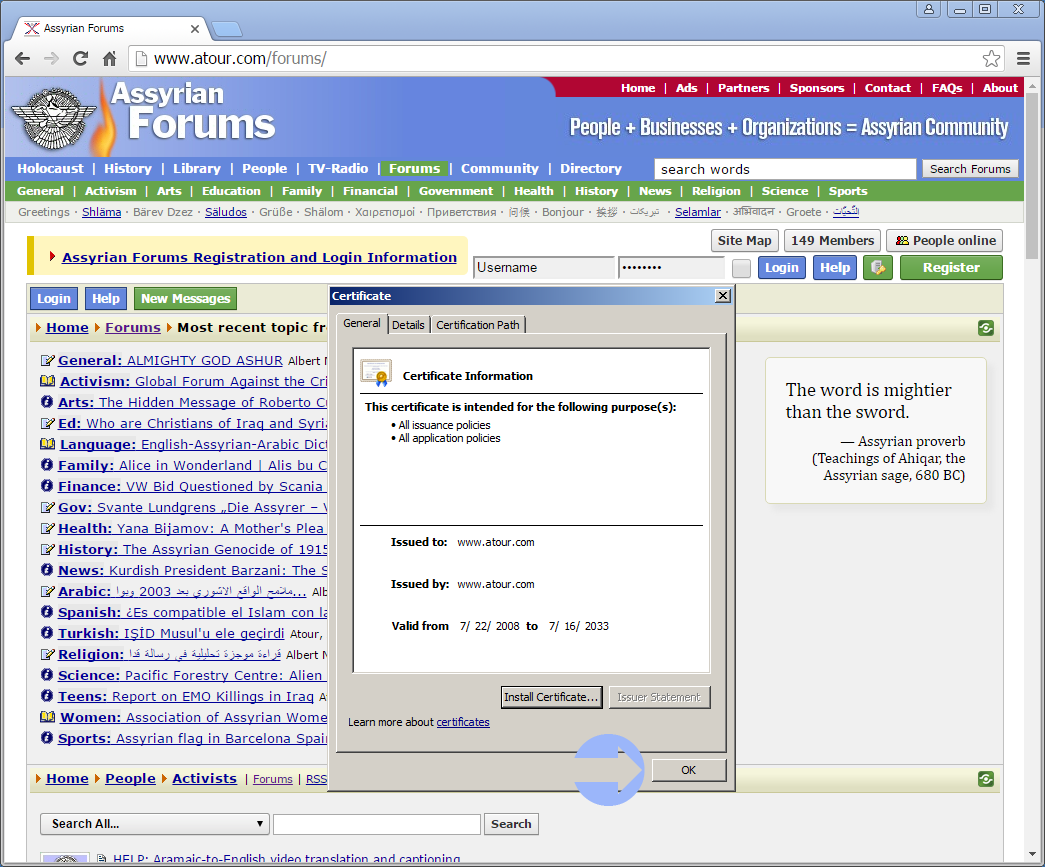Click the Chrome user profile icon
1045x867 pixels.
pos(928,9)
